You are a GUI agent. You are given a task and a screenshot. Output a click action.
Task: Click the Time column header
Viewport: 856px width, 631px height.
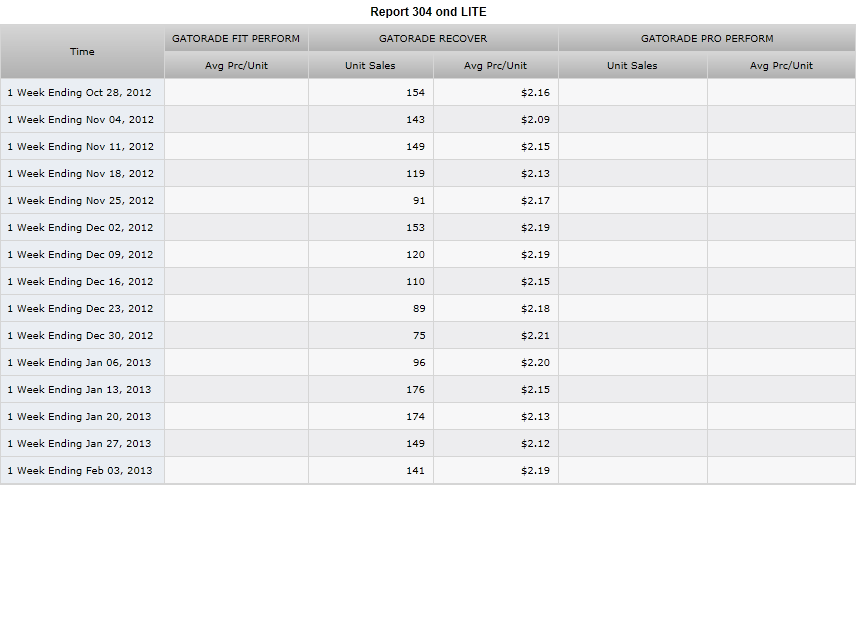click(x=82, y=51)
